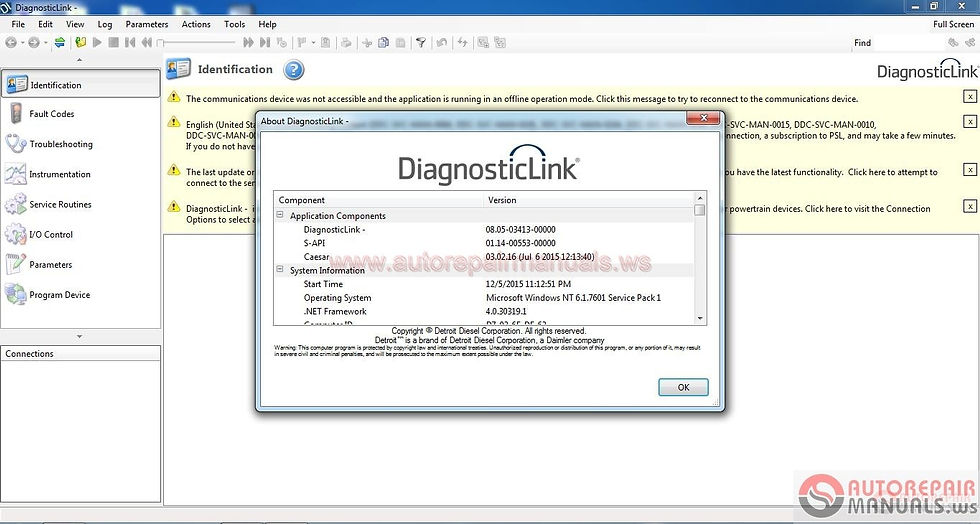Screen dimensions: 980x524
Task: Click the fast-forward playback icon
Action: click(x=248, y=43)
